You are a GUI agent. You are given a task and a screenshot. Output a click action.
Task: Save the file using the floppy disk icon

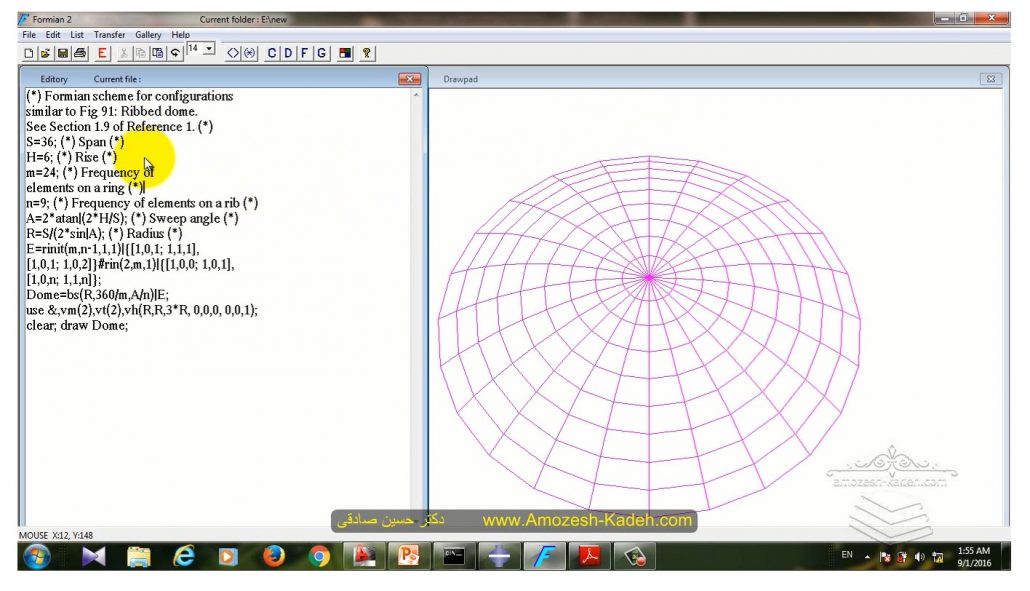click(62, 53)
